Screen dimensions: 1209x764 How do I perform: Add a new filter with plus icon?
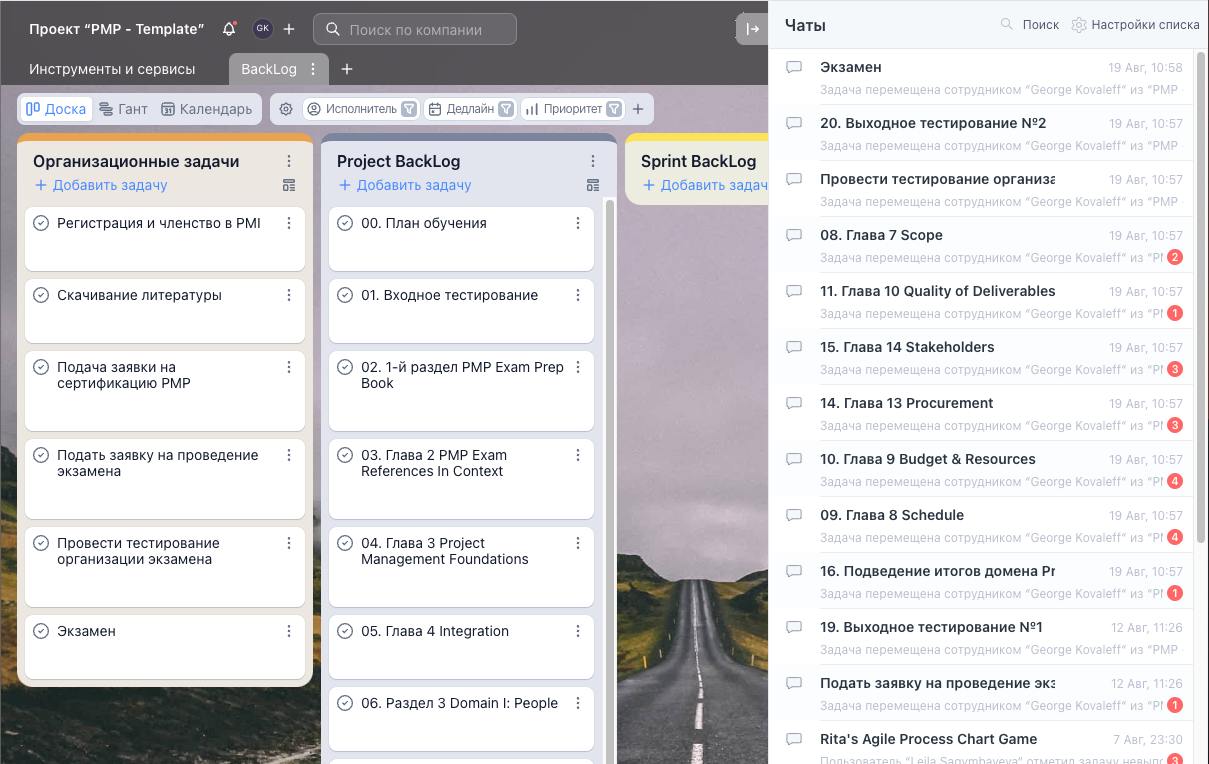[638, 109]
